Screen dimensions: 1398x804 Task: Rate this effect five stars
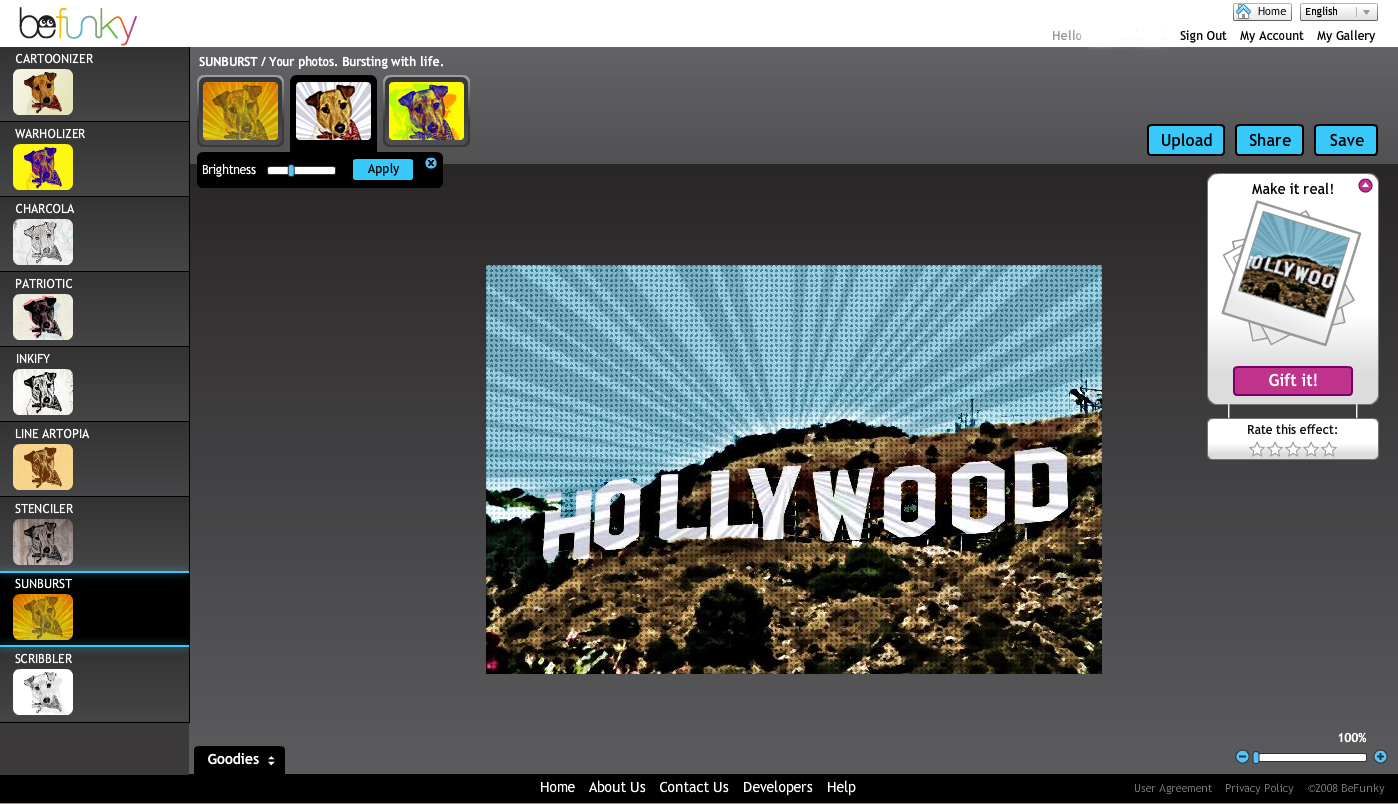coord(1329,450)
